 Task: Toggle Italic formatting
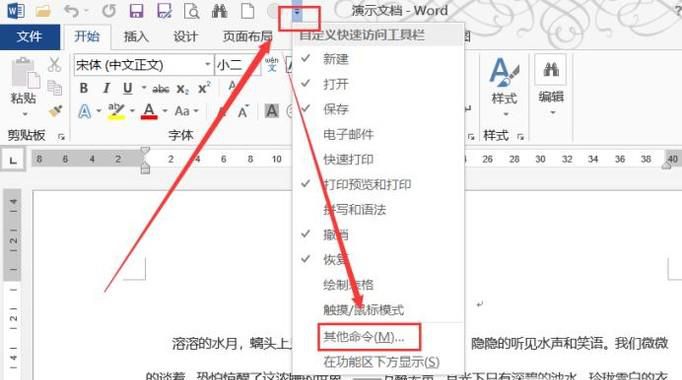pyautogui.click(x=106, y=88)
